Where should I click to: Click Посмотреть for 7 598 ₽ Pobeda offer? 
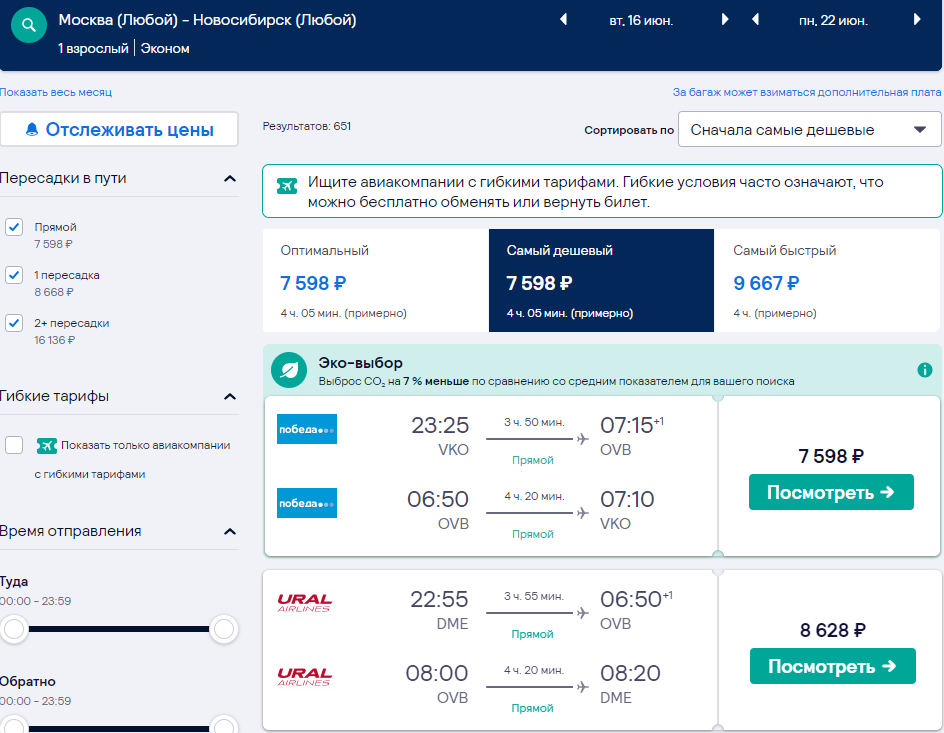coord(831,492)
